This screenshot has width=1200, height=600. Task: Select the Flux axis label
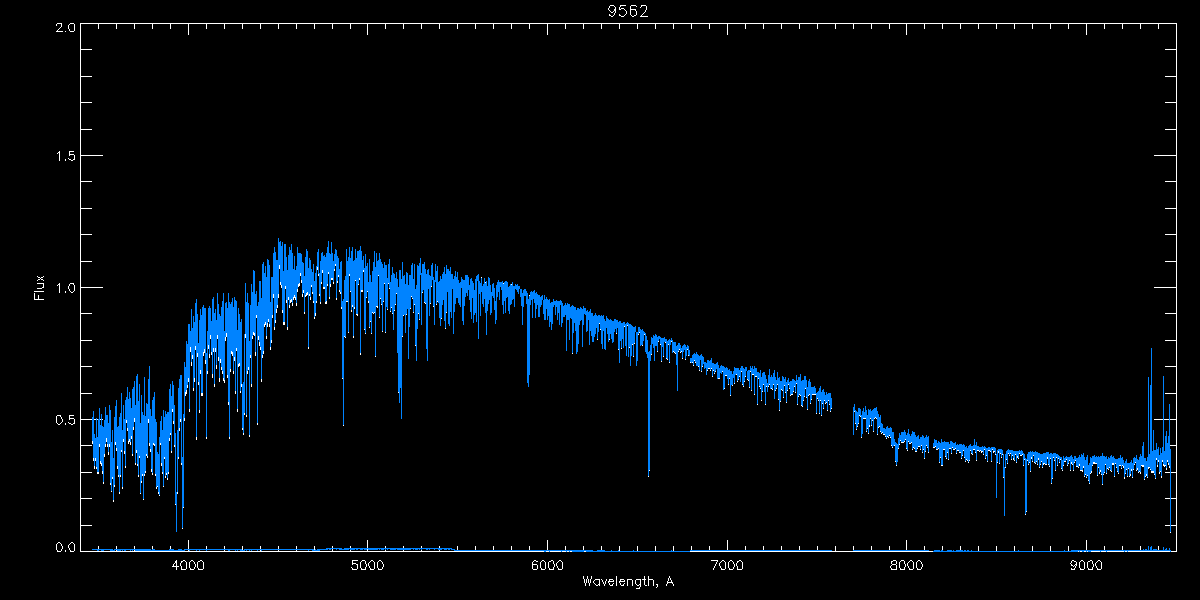[40, 287]
